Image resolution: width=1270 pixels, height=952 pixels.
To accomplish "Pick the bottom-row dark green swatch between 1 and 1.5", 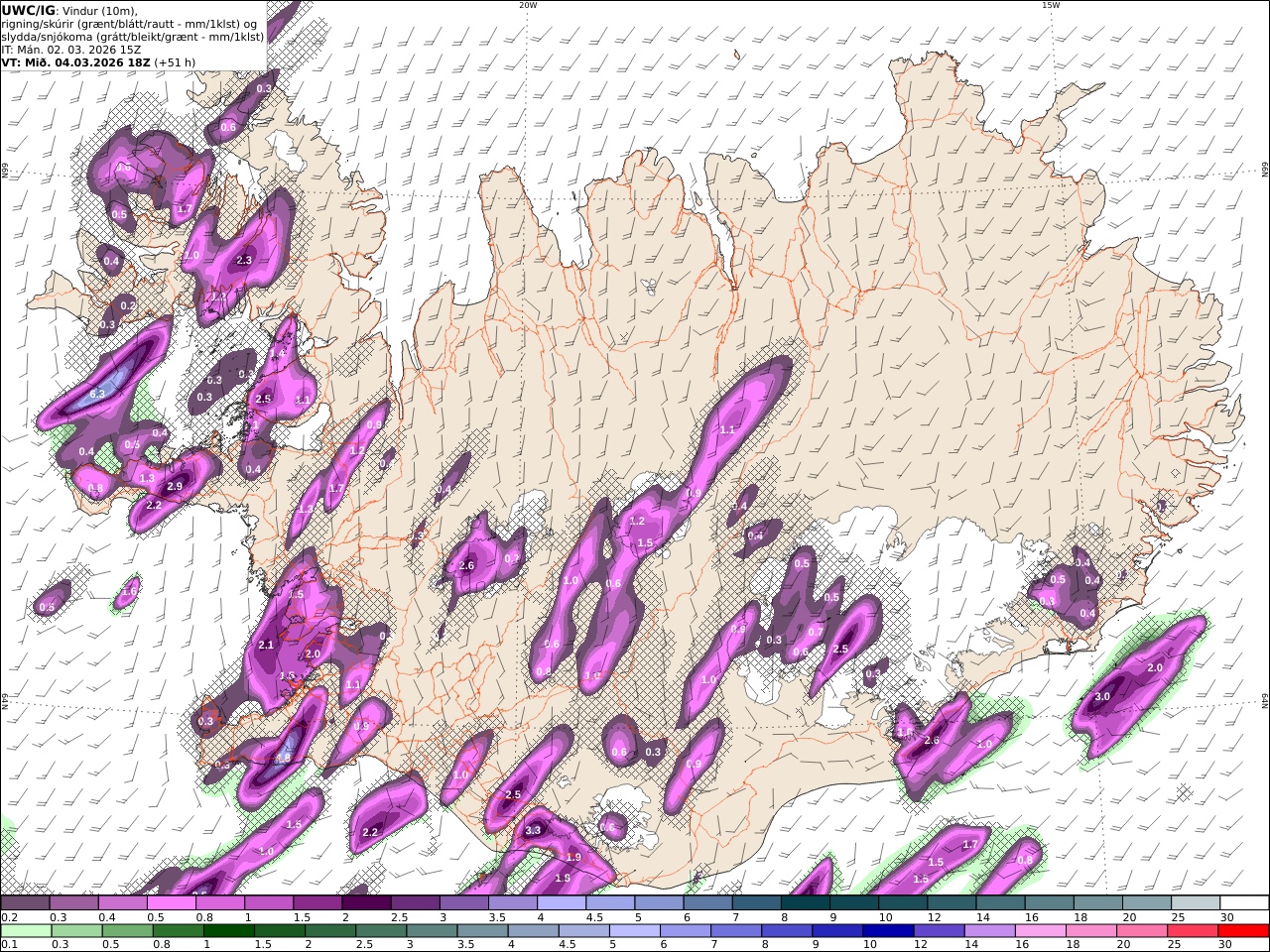I will 229,931.
